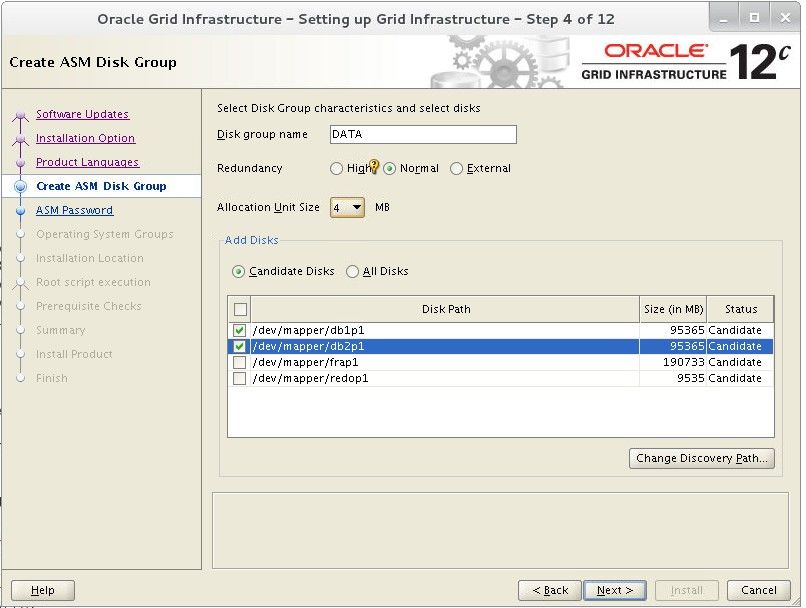This screenshot has height=608, width=806.
Task: Click the Size (in MB) column header
Action: click(673, 309)
